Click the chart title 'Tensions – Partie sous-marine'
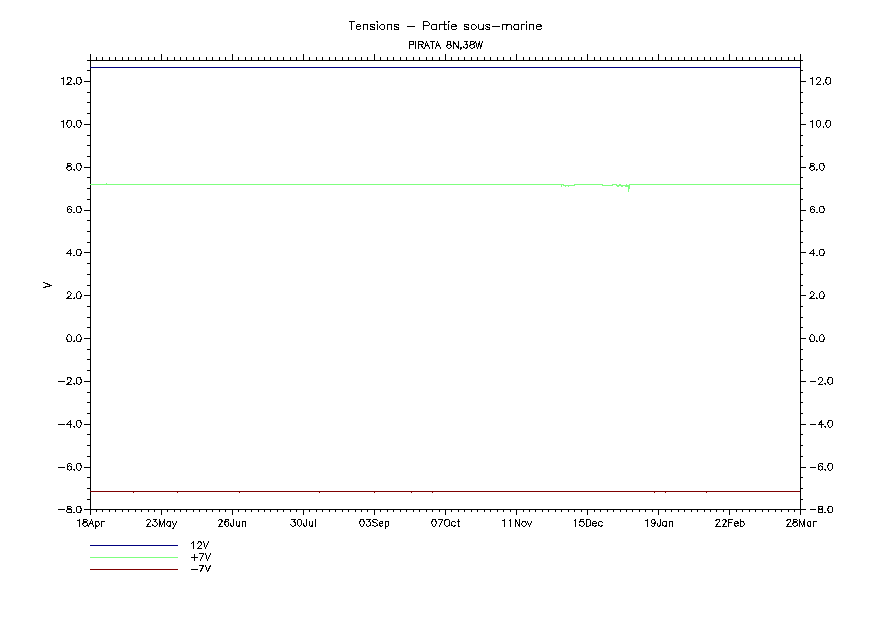Image resolution: width=891 pixels, height=630 pixels. [x=445, y=26]
